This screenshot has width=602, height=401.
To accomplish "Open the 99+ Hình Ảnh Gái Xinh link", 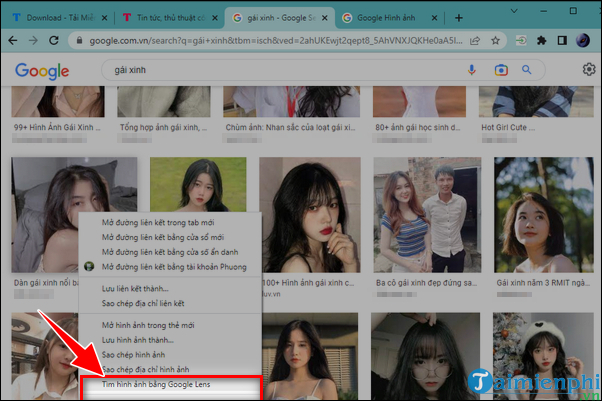I will [x=57, y=127].
